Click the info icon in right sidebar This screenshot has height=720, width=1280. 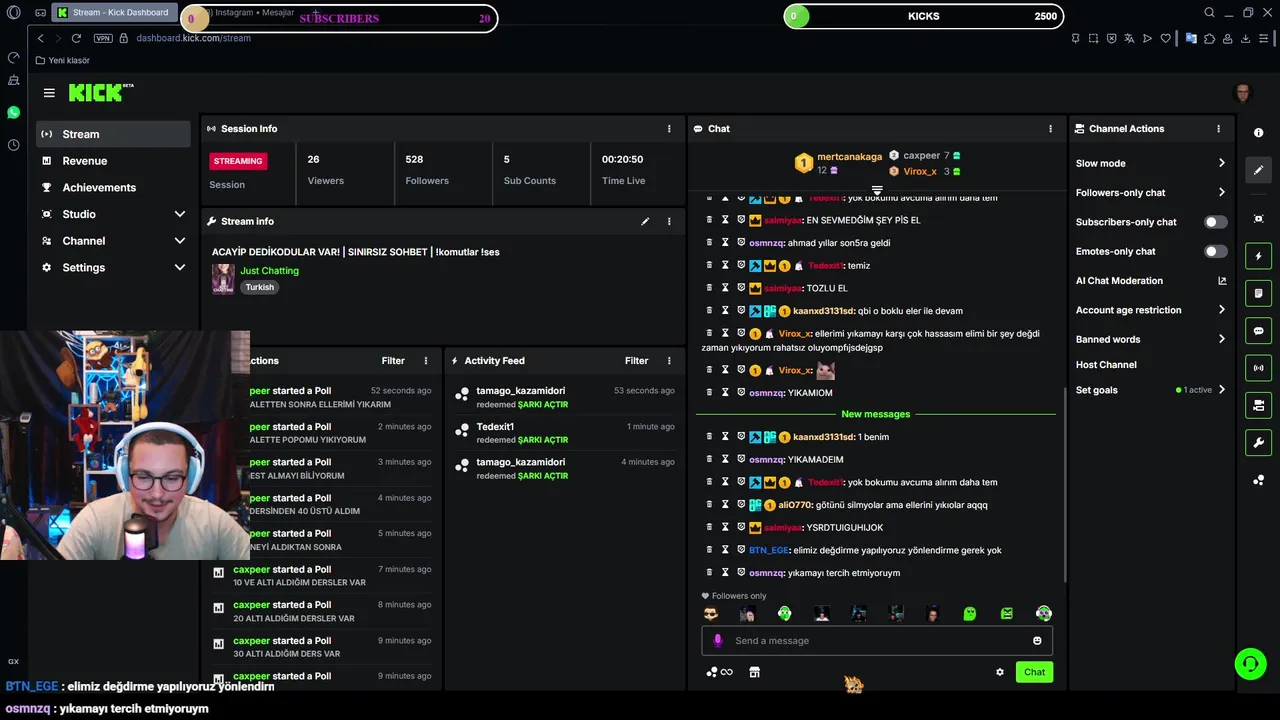[x=1258, y=133]
